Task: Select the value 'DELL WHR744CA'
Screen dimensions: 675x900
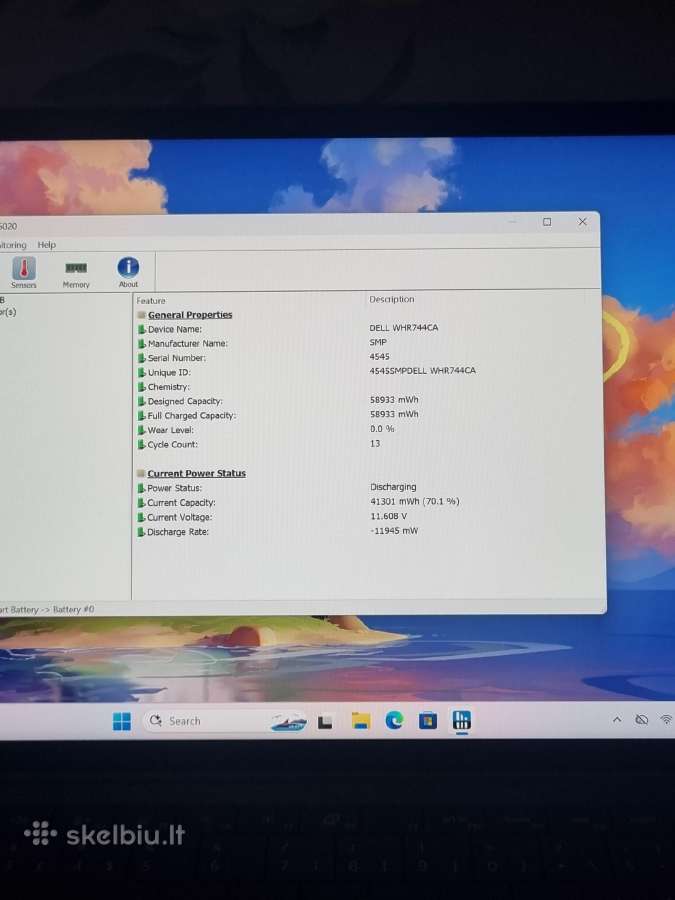Action: coord(404,328)
